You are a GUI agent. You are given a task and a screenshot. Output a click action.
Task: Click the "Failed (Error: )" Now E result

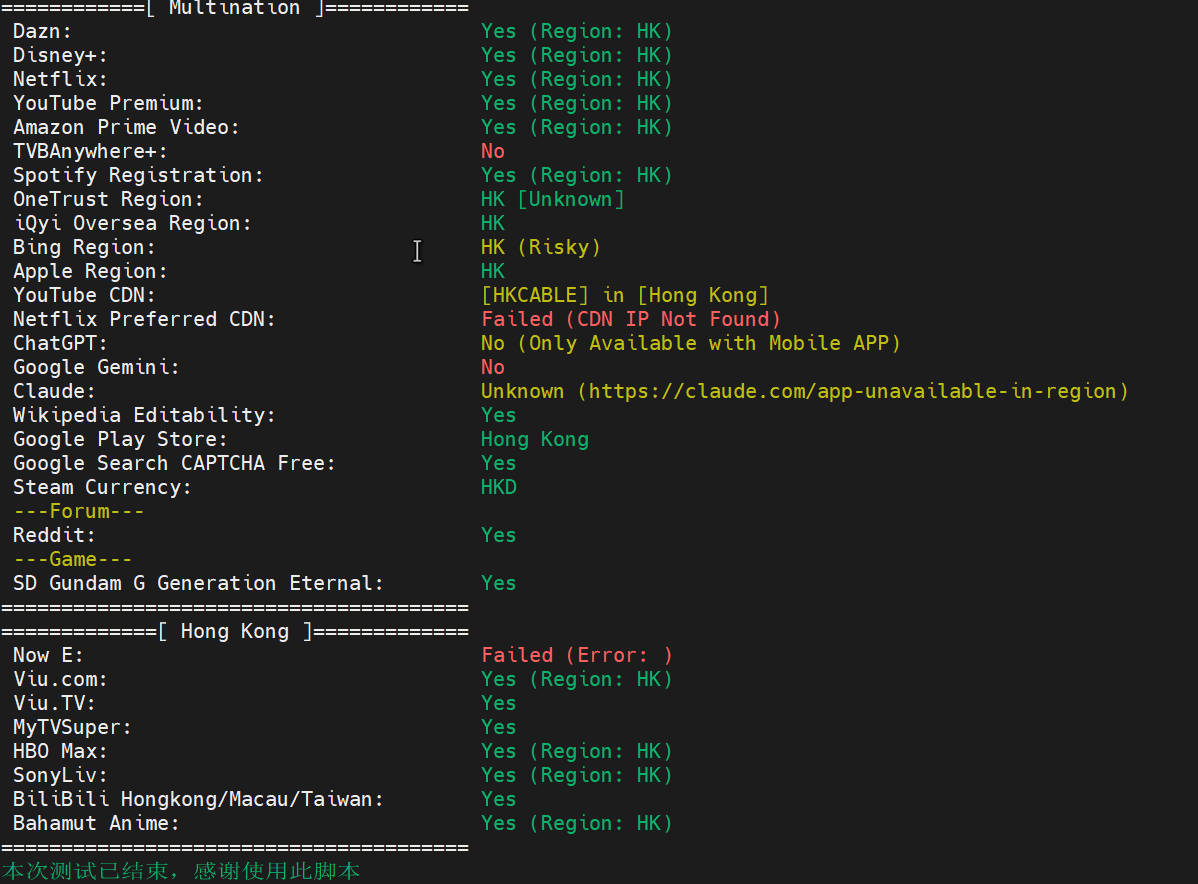[577, 655]
